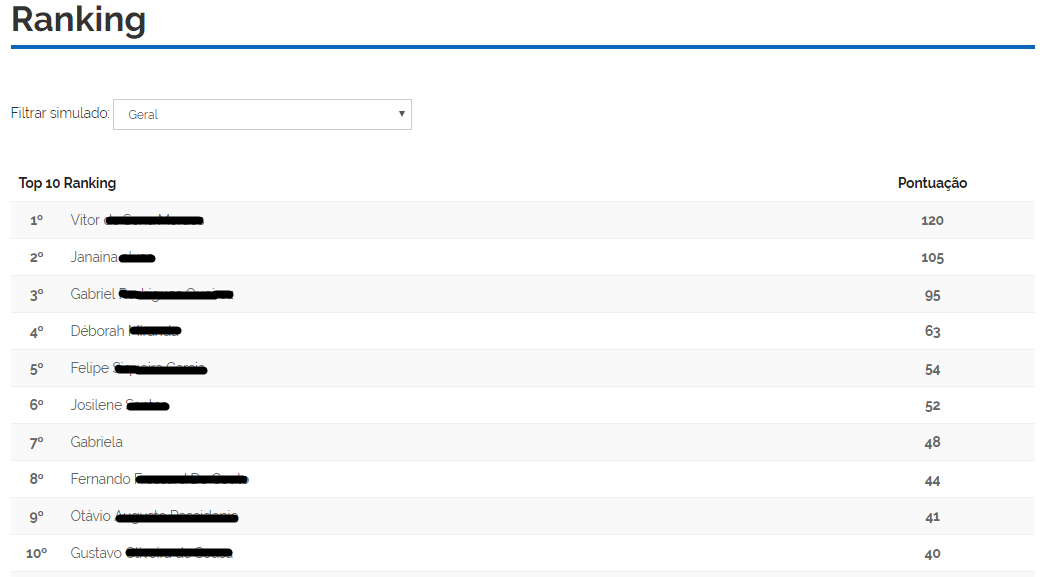1052x577 pixels.
Task: Select Otávio in the ninth row
Action: tap(91, 516)
